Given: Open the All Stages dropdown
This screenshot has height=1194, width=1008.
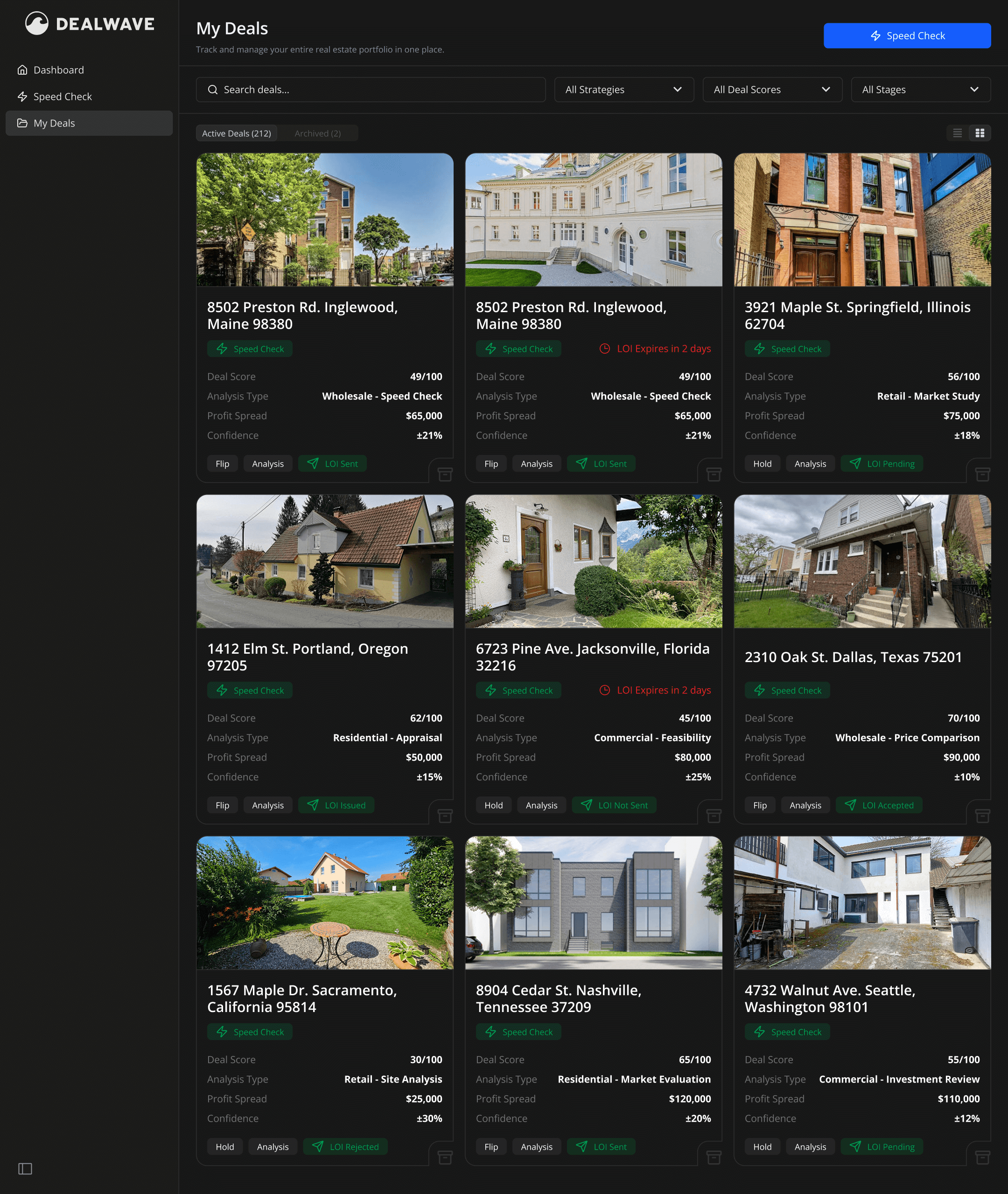Looking at the screenshot, I should click(920, 89).
